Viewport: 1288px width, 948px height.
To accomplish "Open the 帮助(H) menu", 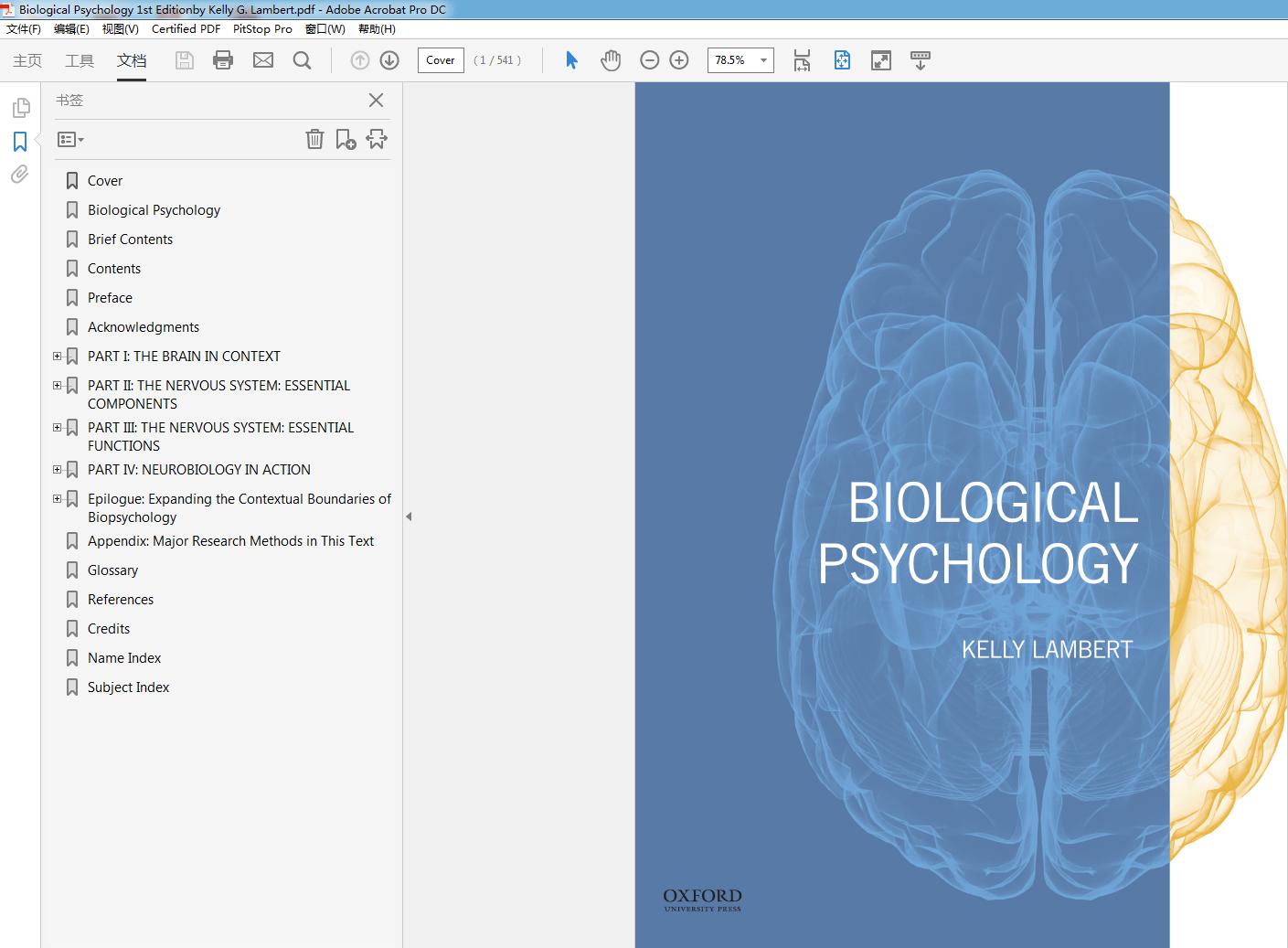I will click(x=377, y=29).
